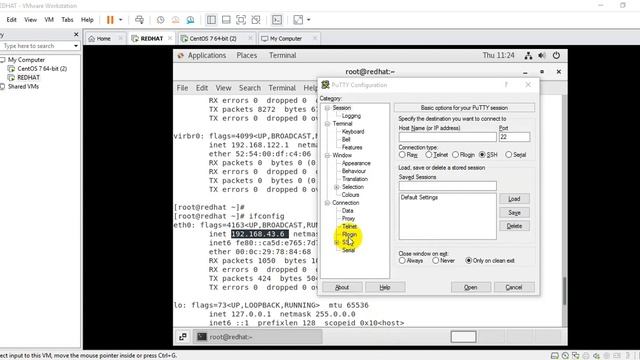
Task: Select REDHAT in the library tree
Action: [29, 77]
